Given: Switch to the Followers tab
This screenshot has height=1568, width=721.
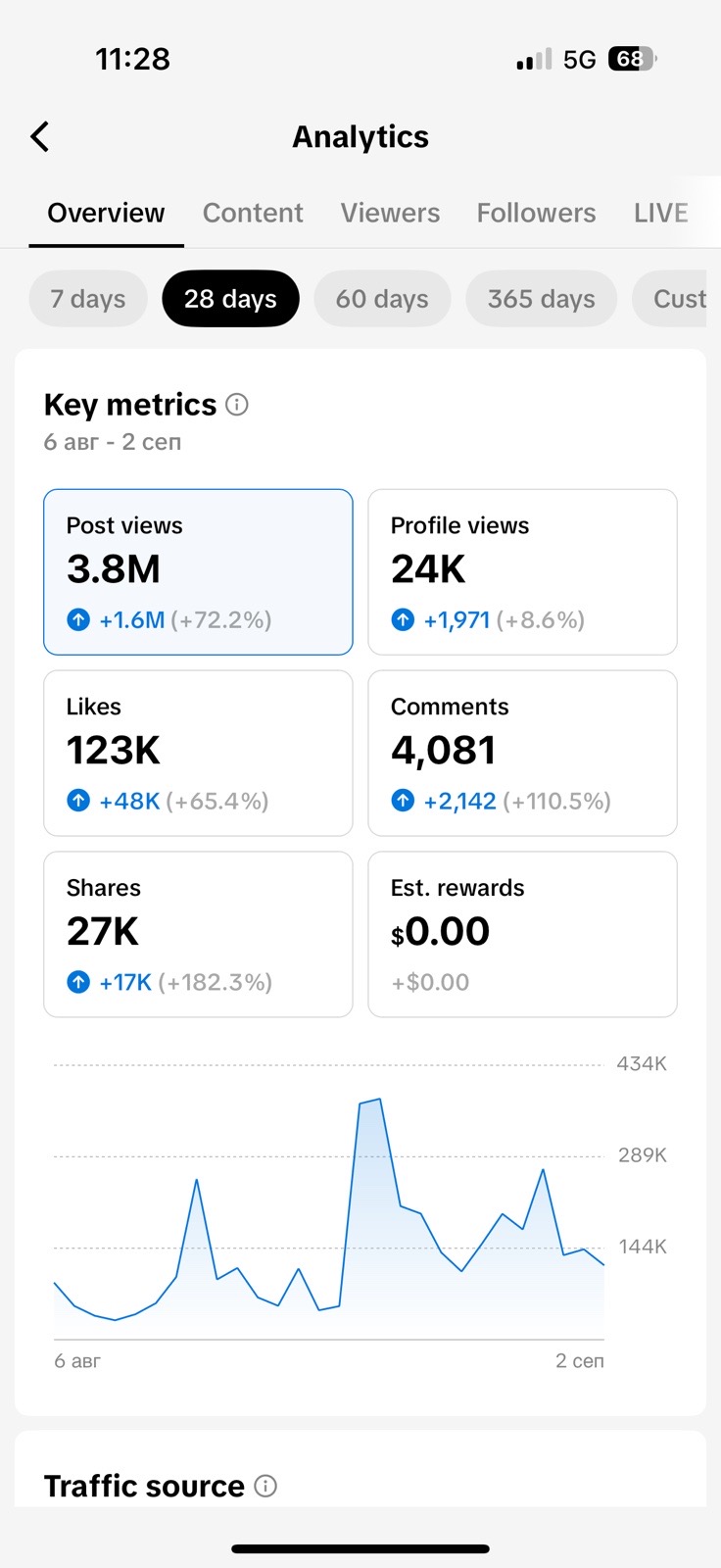Looking at the screenshot, I should [536, 213].
